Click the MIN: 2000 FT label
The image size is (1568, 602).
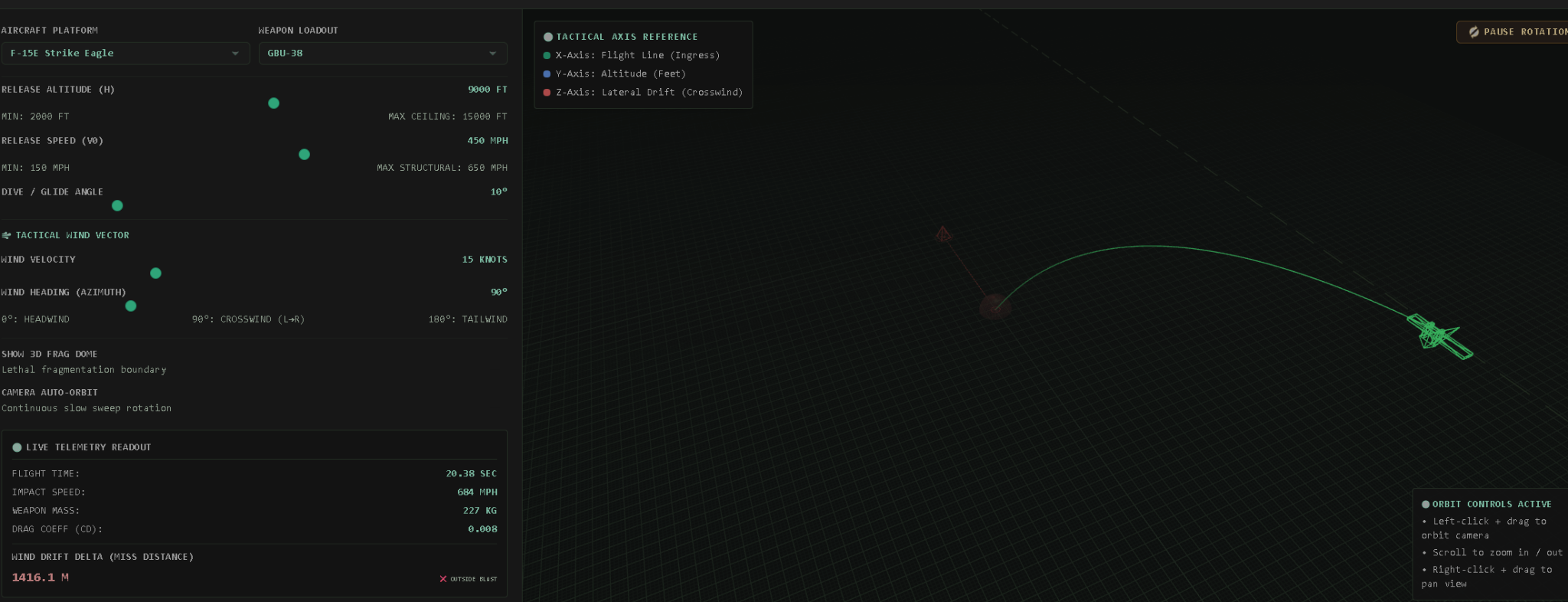click(35, 116)
